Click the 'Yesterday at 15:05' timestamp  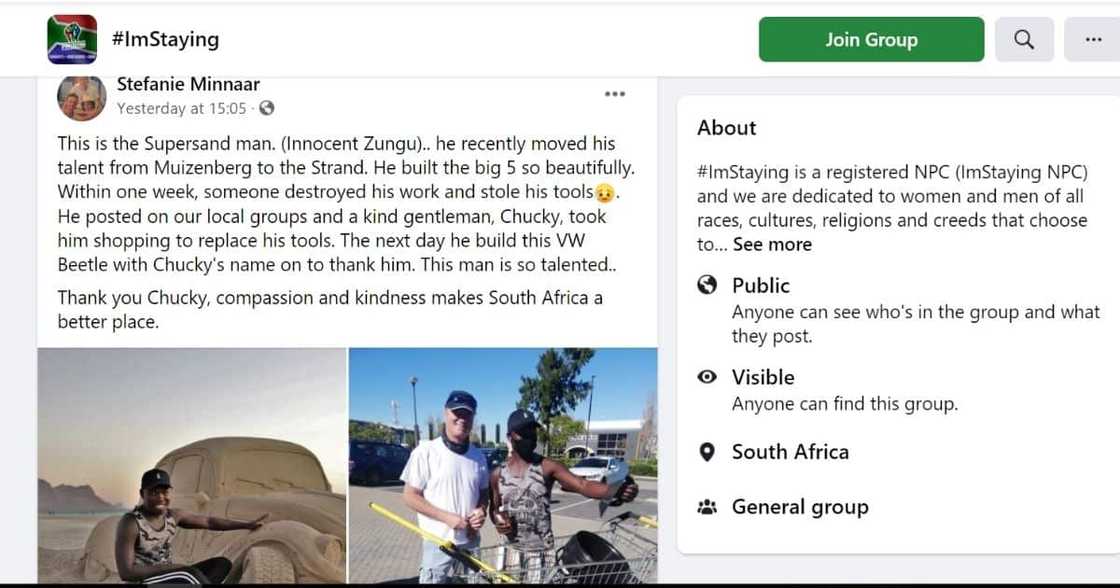point(181,108)
